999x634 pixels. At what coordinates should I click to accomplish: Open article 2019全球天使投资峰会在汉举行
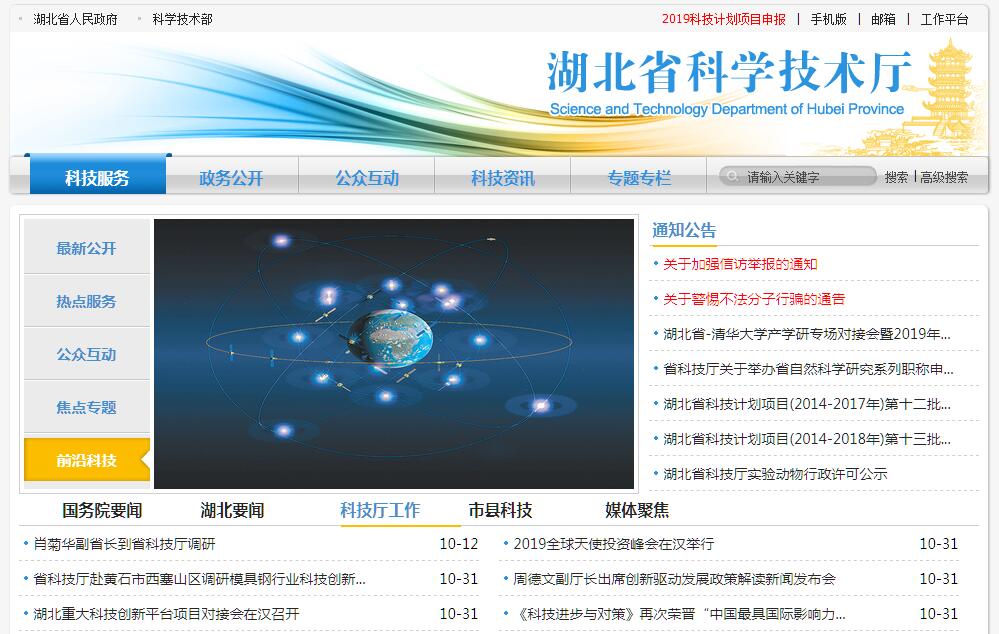point(614,544)
